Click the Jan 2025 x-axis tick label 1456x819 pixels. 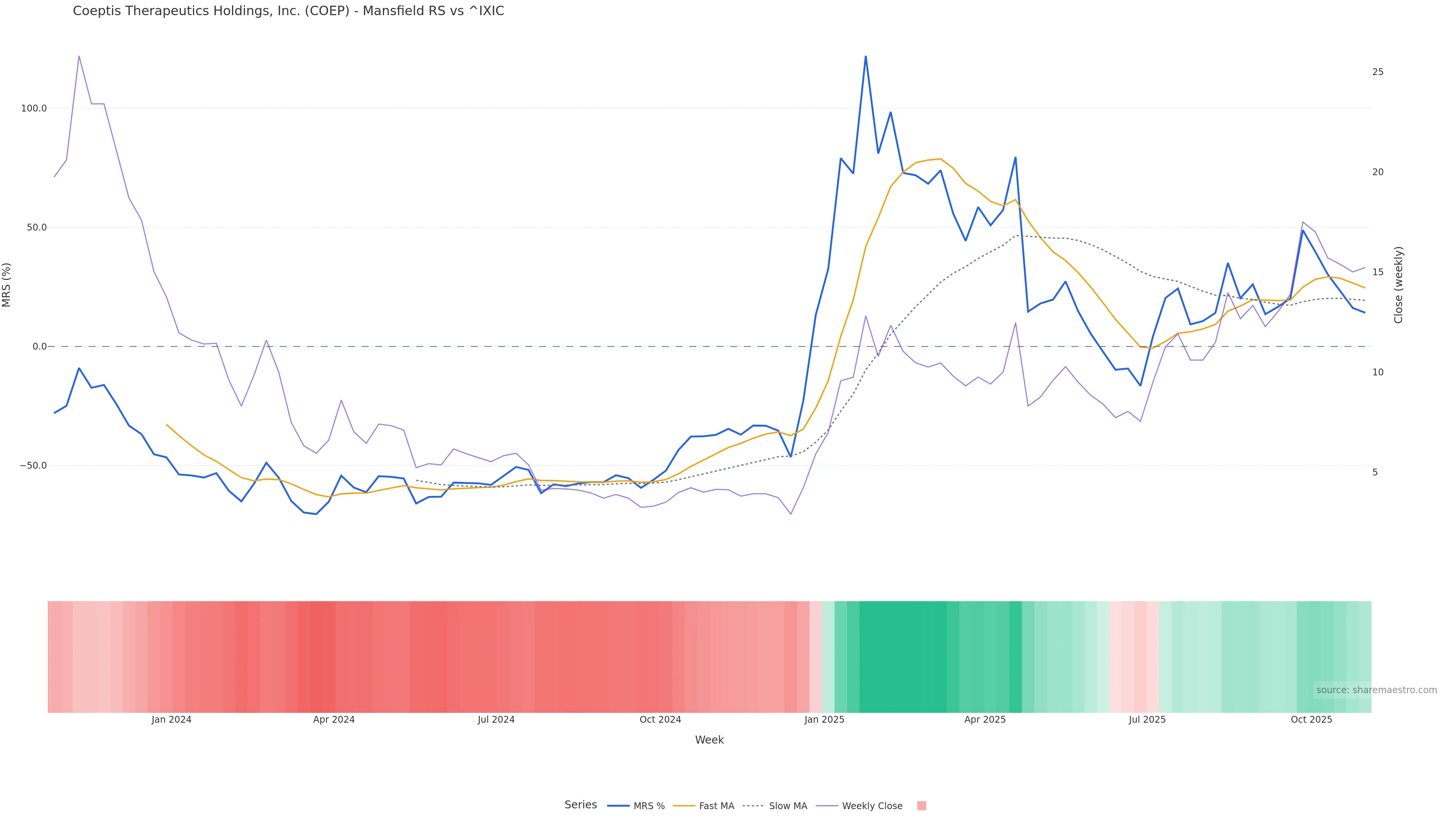click(x=824, y=720)
